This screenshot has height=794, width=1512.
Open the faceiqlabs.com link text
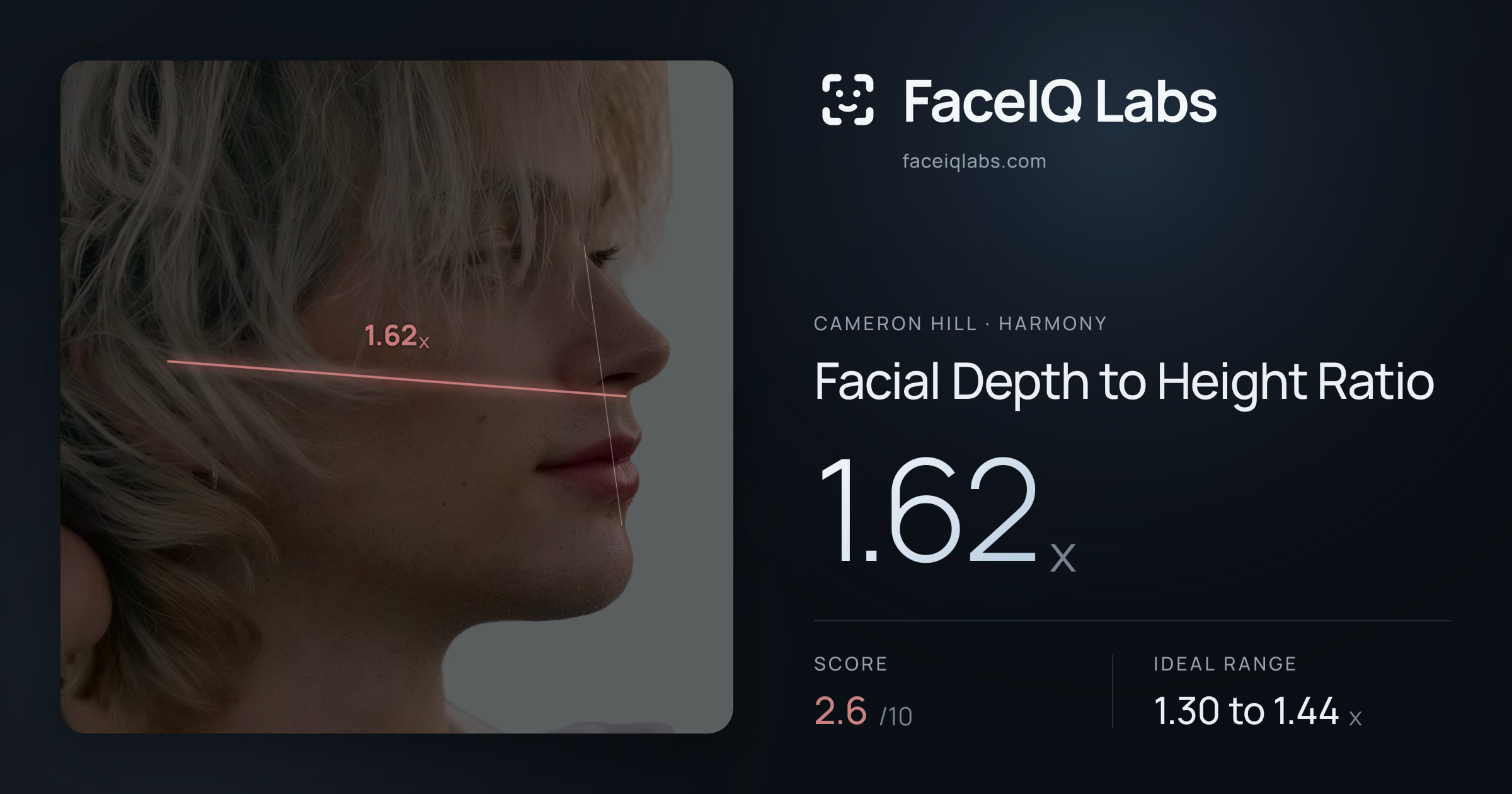(x=974, y=161)
